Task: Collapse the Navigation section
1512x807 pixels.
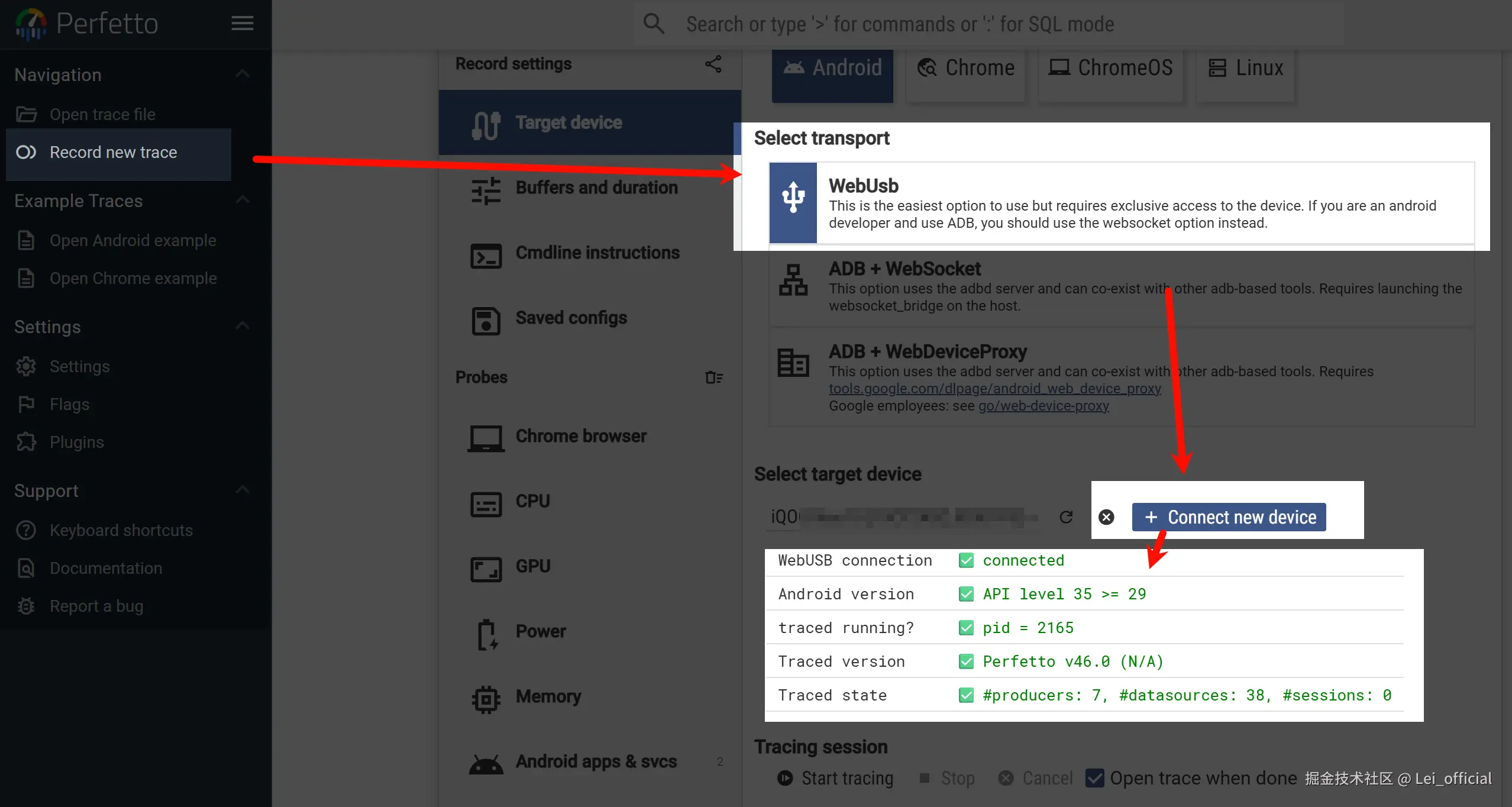Action: pos(243,75)
